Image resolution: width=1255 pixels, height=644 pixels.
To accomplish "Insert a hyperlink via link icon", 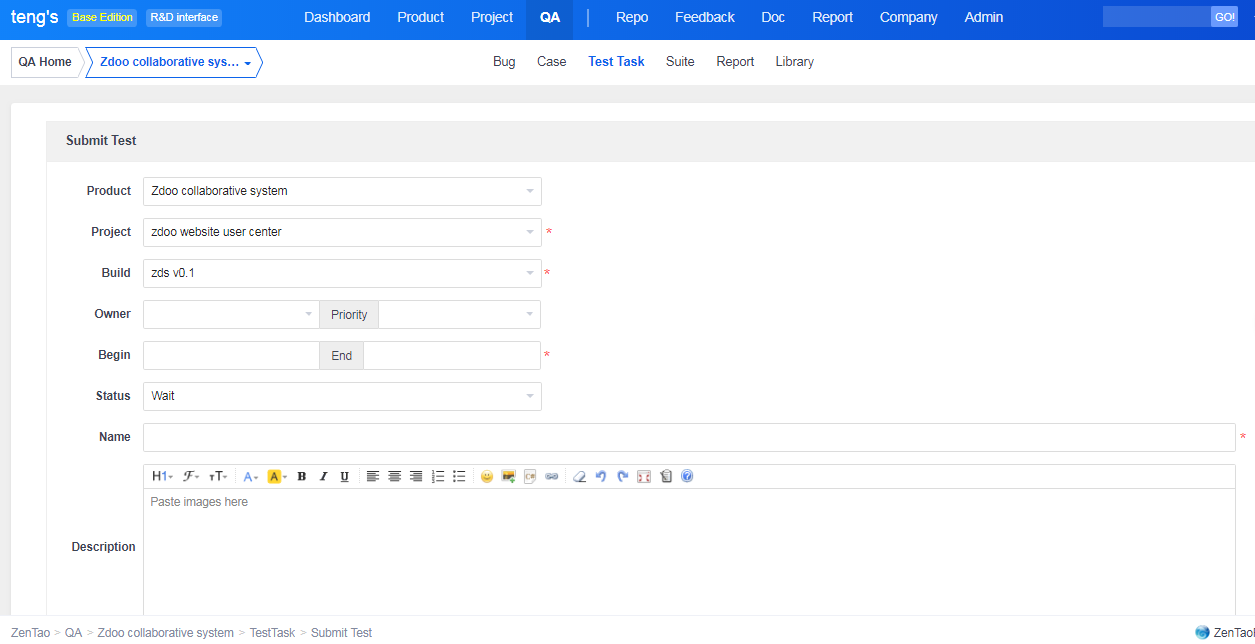I will click(x=552, y=477).
